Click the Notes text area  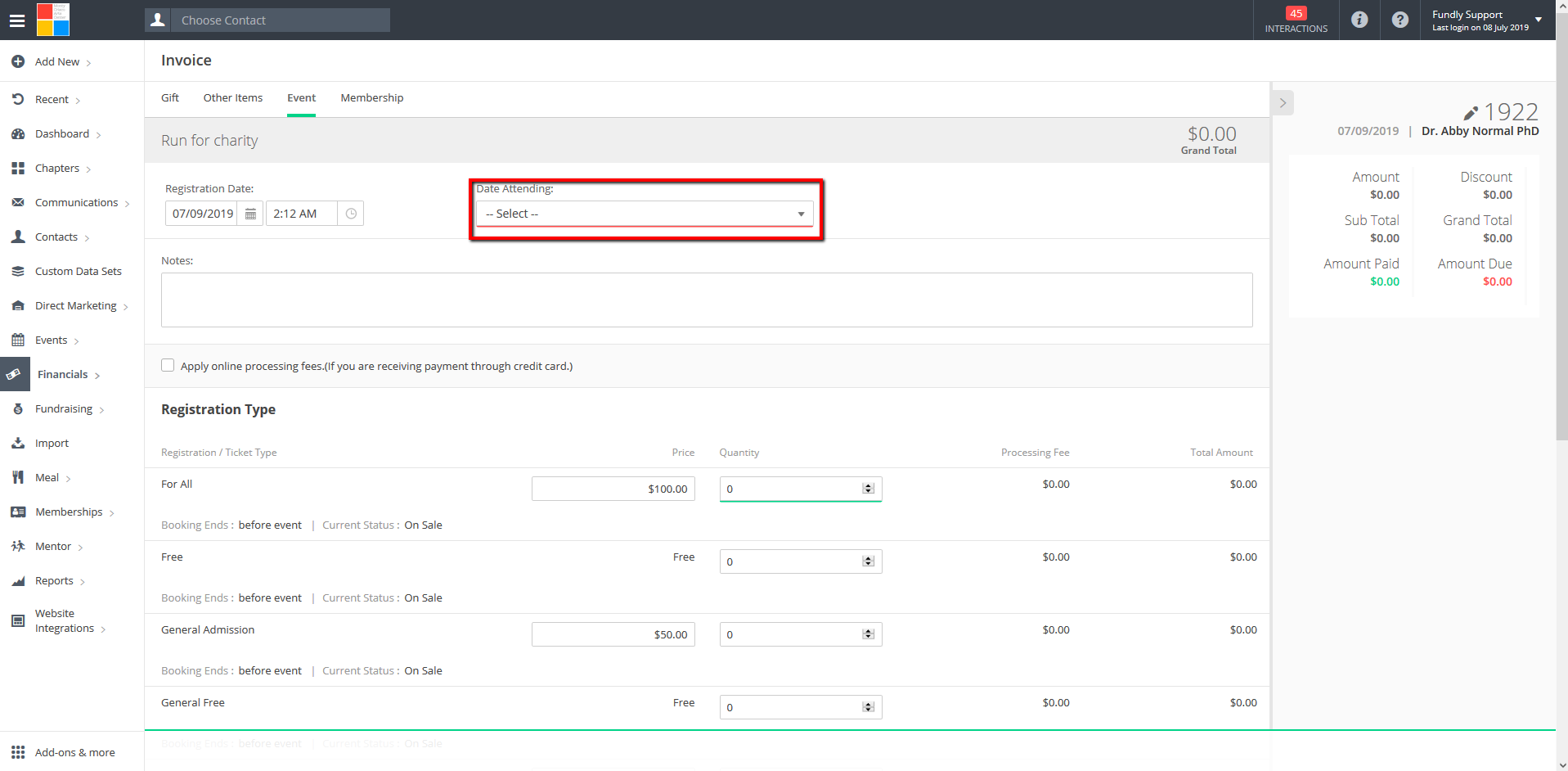point(707,300)
